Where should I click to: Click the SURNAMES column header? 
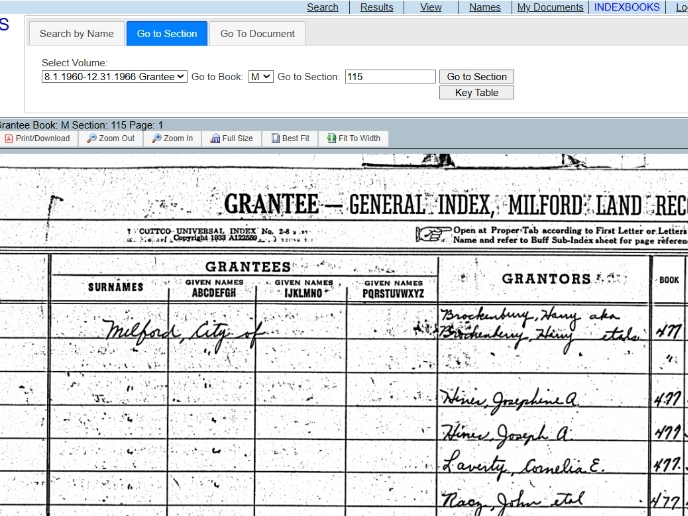click(x=116, y=287)
